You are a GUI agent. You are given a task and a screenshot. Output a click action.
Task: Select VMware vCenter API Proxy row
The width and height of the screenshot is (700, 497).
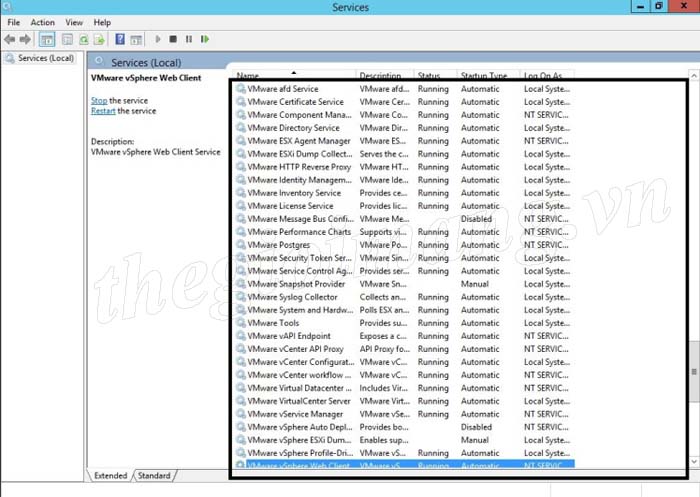pos(405,349)
